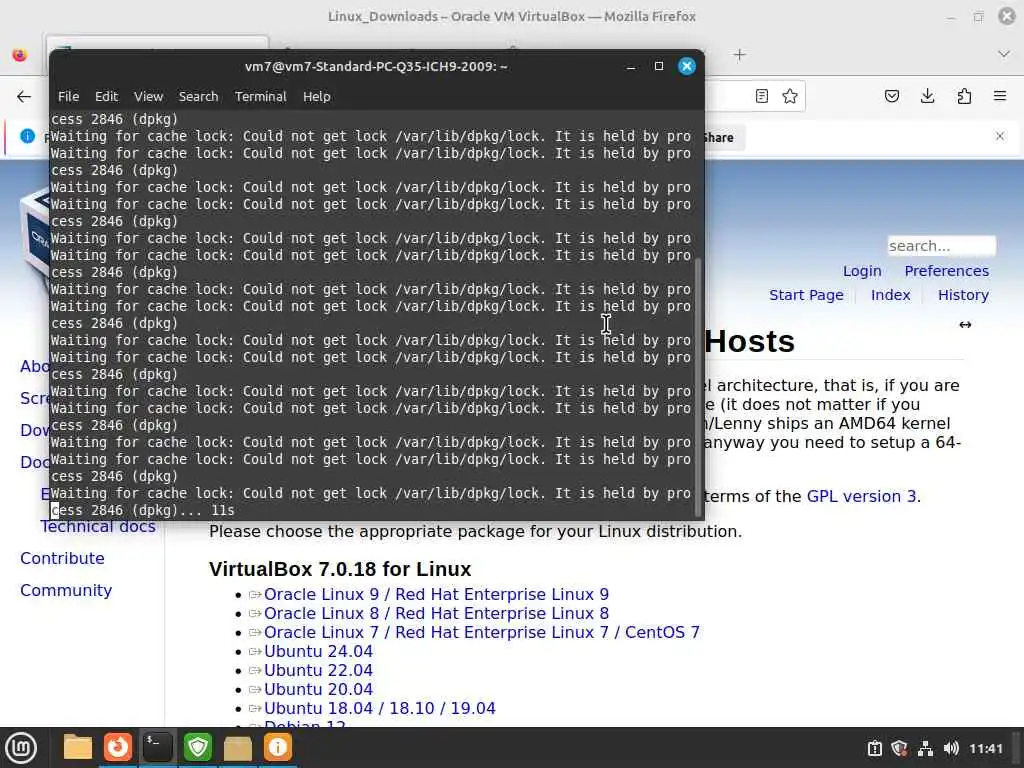1024x768 pixels.
Task: Click the VirtualBox search field
Action: [x=941, y=246]
